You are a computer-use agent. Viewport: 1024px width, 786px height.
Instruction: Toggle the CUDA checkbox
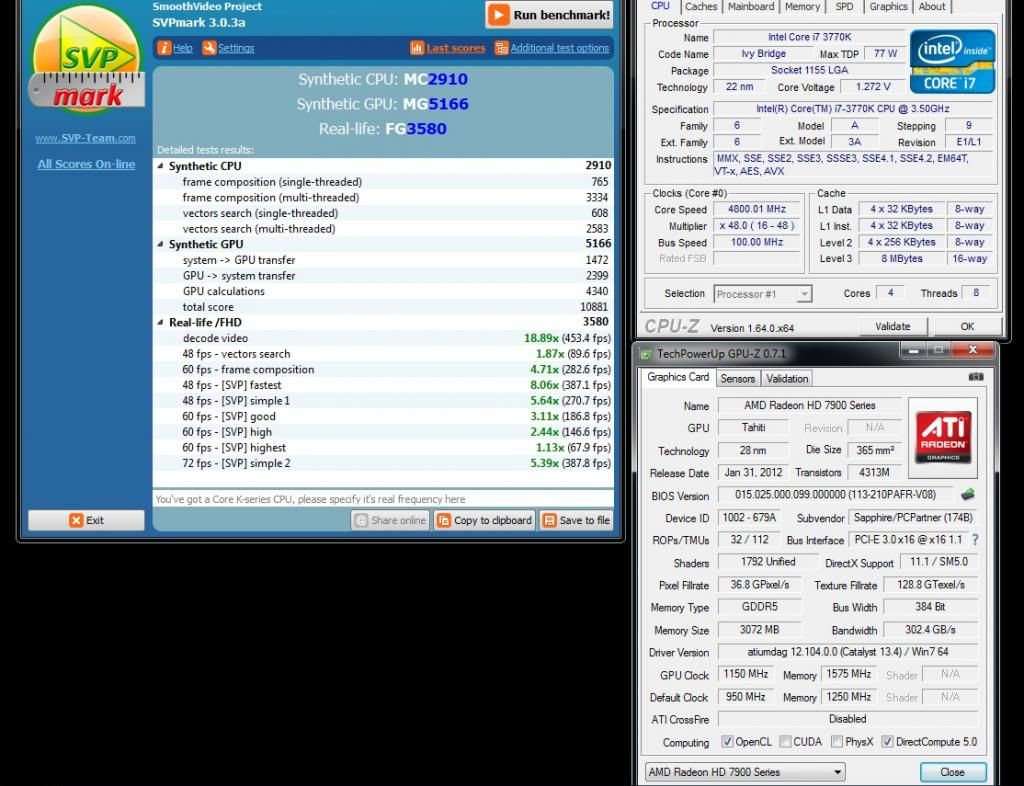click(785, 742)
